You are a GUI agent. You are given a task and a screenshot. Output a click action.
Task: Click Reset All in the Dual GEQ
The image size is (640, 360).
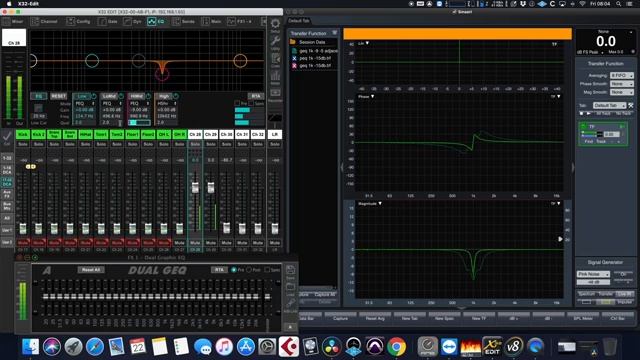click(x=91, y=270)
